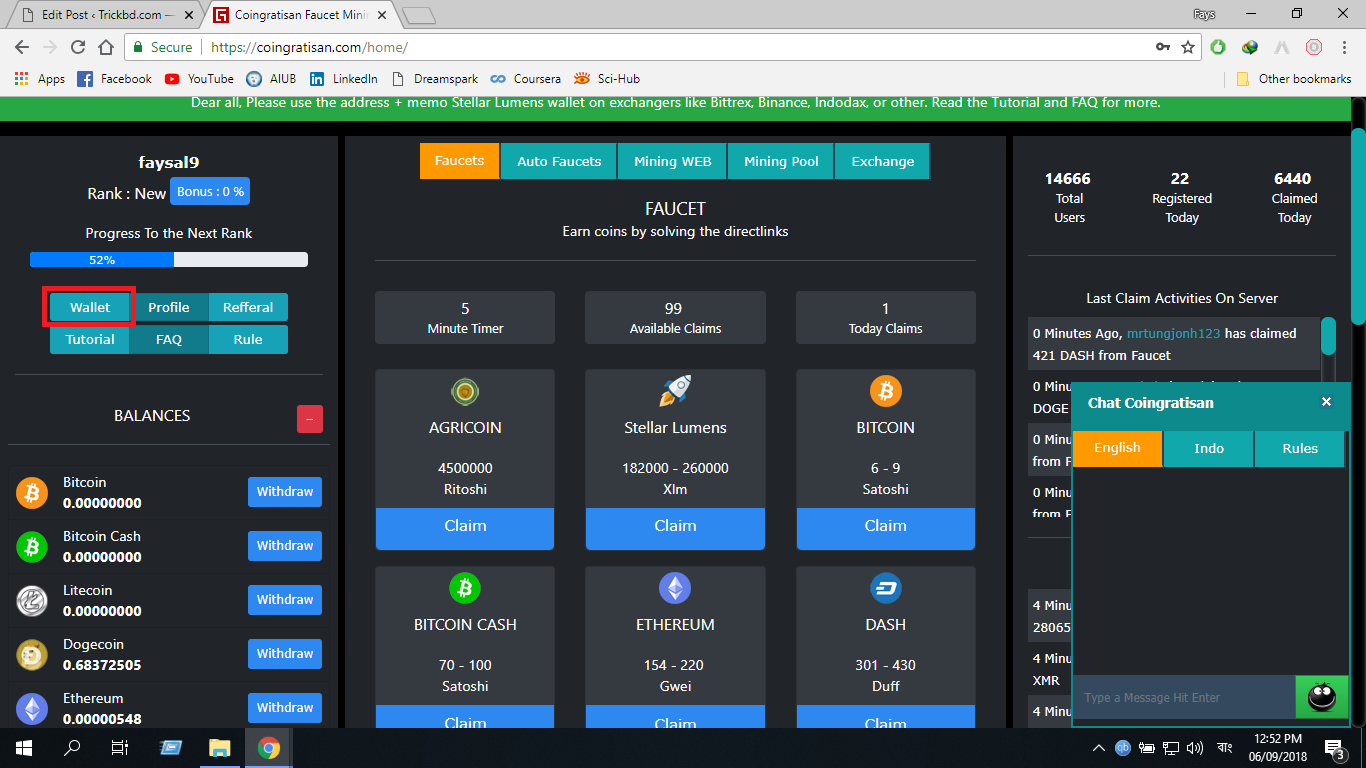Select the Indo chat tab
The image size is (1366, 768).
click(1208, 448)
